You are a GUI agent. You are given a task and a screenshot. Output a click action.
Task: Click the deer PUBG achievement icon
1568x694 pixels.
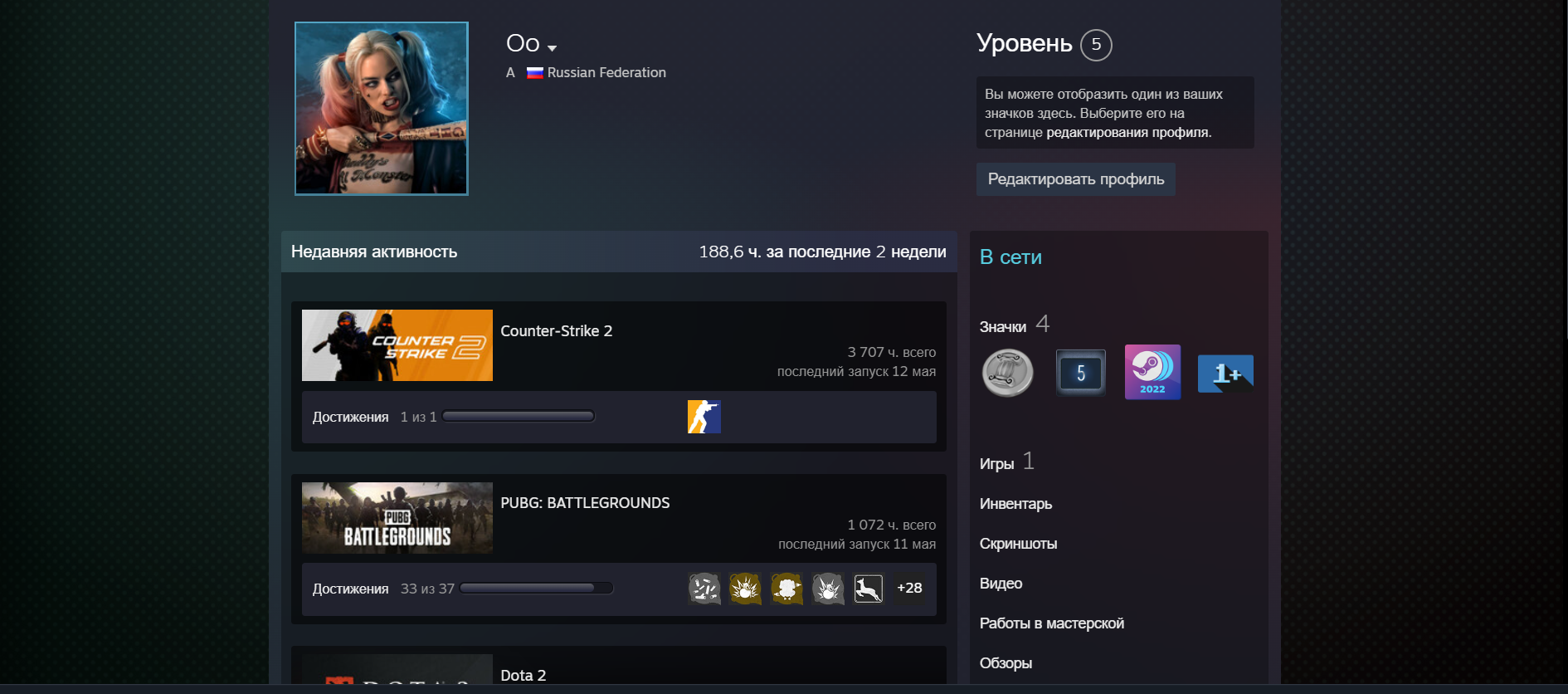pyautogui.click(x=869, y=589)
